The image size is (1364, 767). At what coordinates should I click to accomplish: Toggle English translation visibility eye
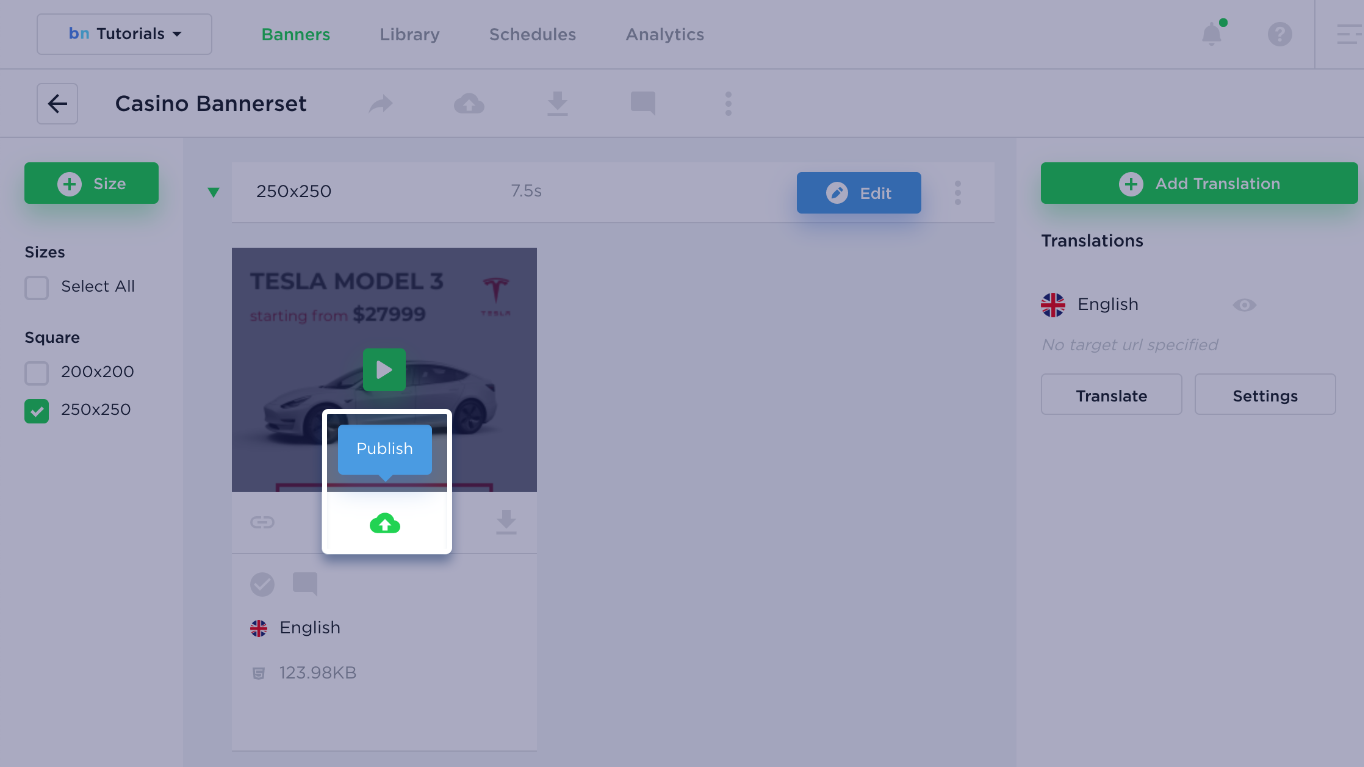pos(1244,305)
